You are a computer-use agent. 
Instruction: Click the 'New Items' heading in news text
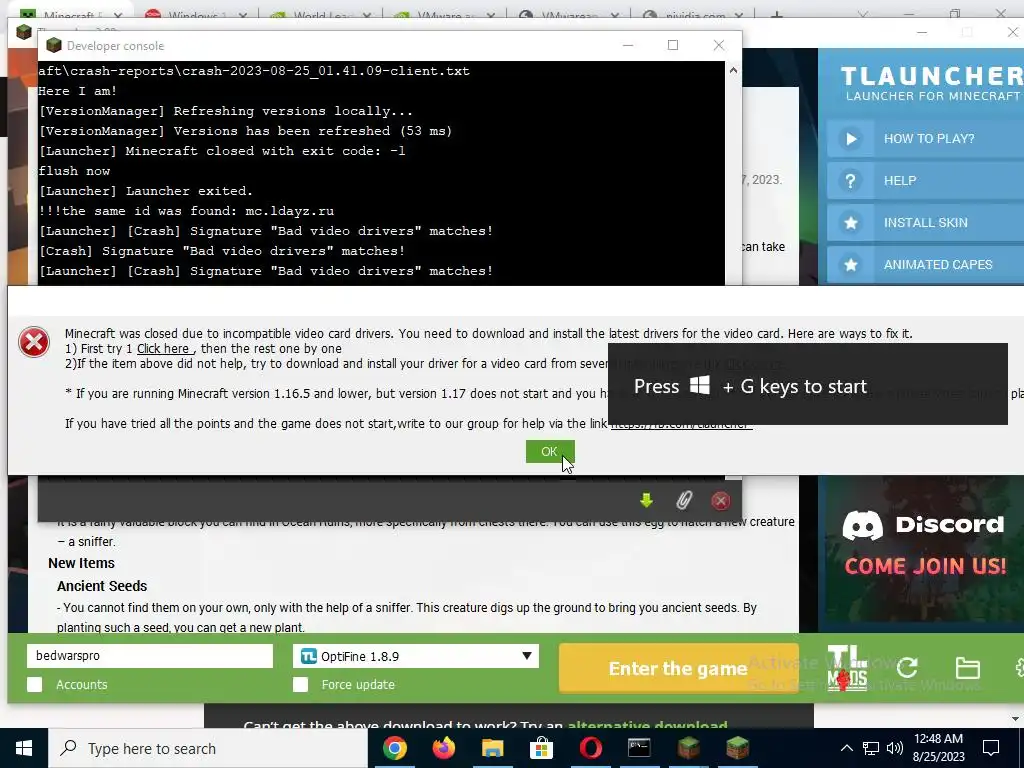81,563
